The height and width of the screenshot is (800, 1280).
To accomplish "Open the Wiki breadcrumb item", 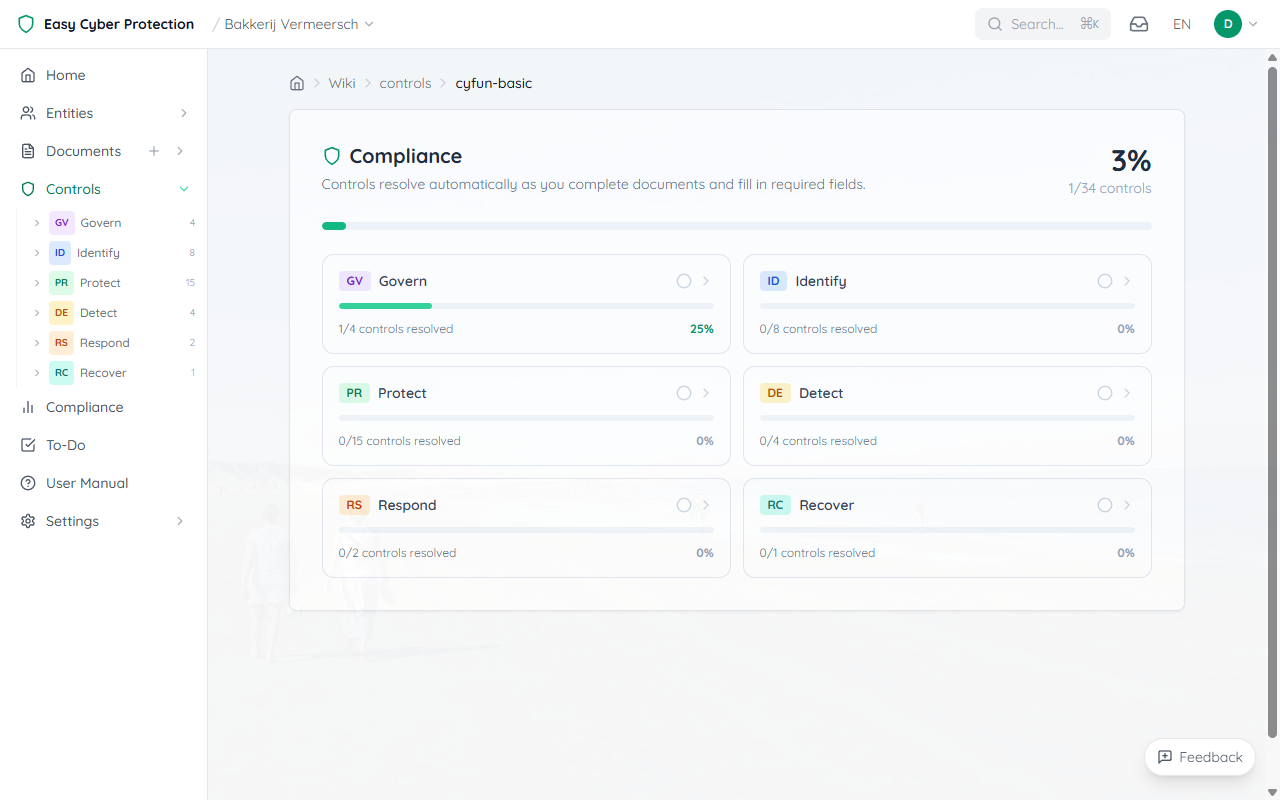I will (x=342, y=83).
